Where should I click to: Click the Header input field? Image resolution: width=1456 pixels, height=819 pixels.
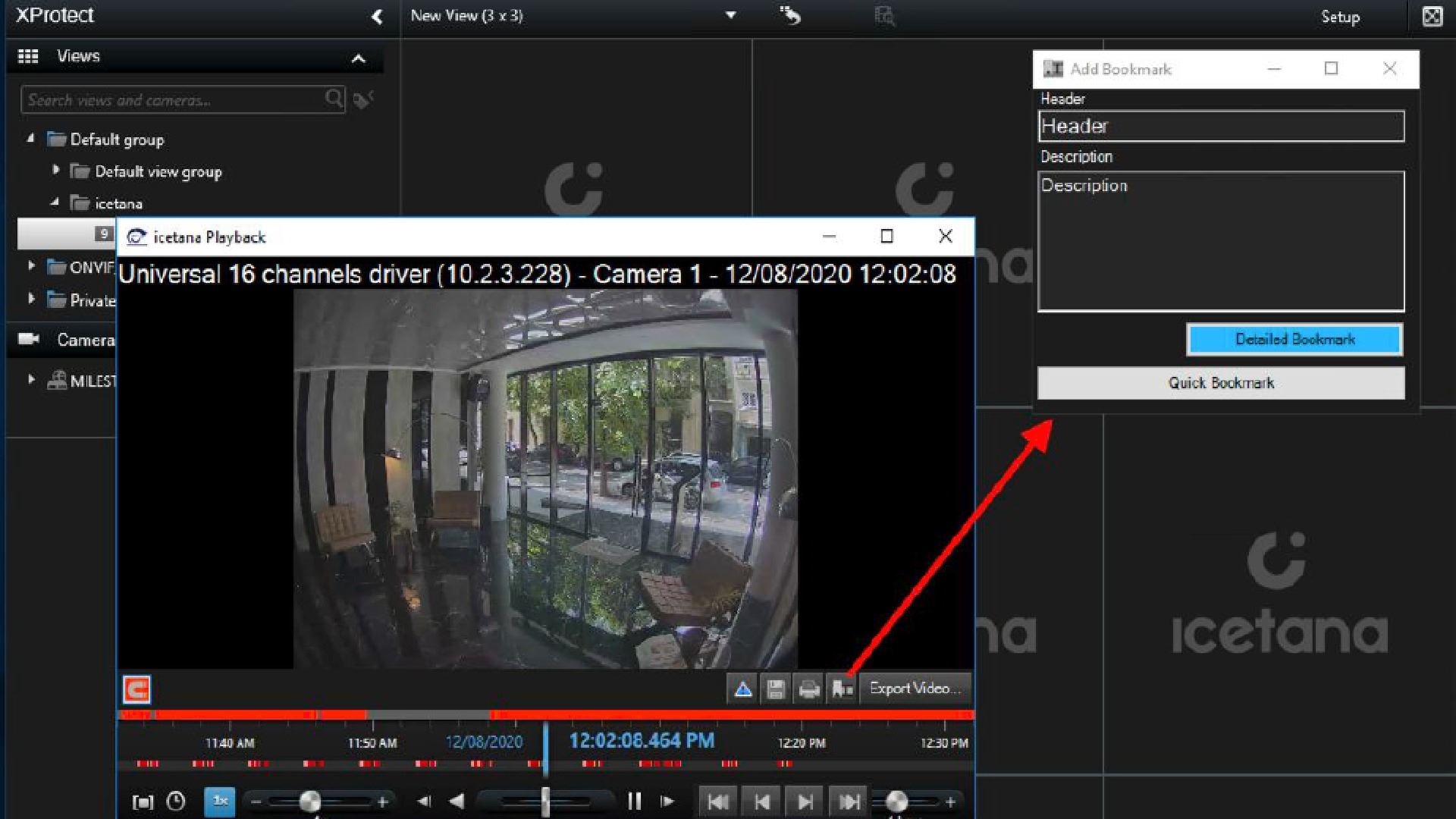(1221, 126)
